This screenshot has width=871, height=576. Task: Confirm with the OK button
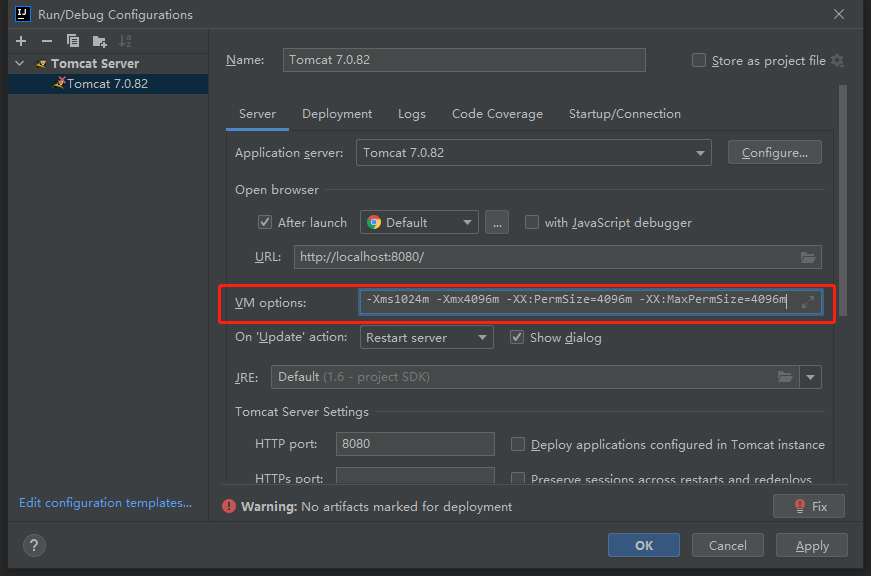tap(644, 545)
